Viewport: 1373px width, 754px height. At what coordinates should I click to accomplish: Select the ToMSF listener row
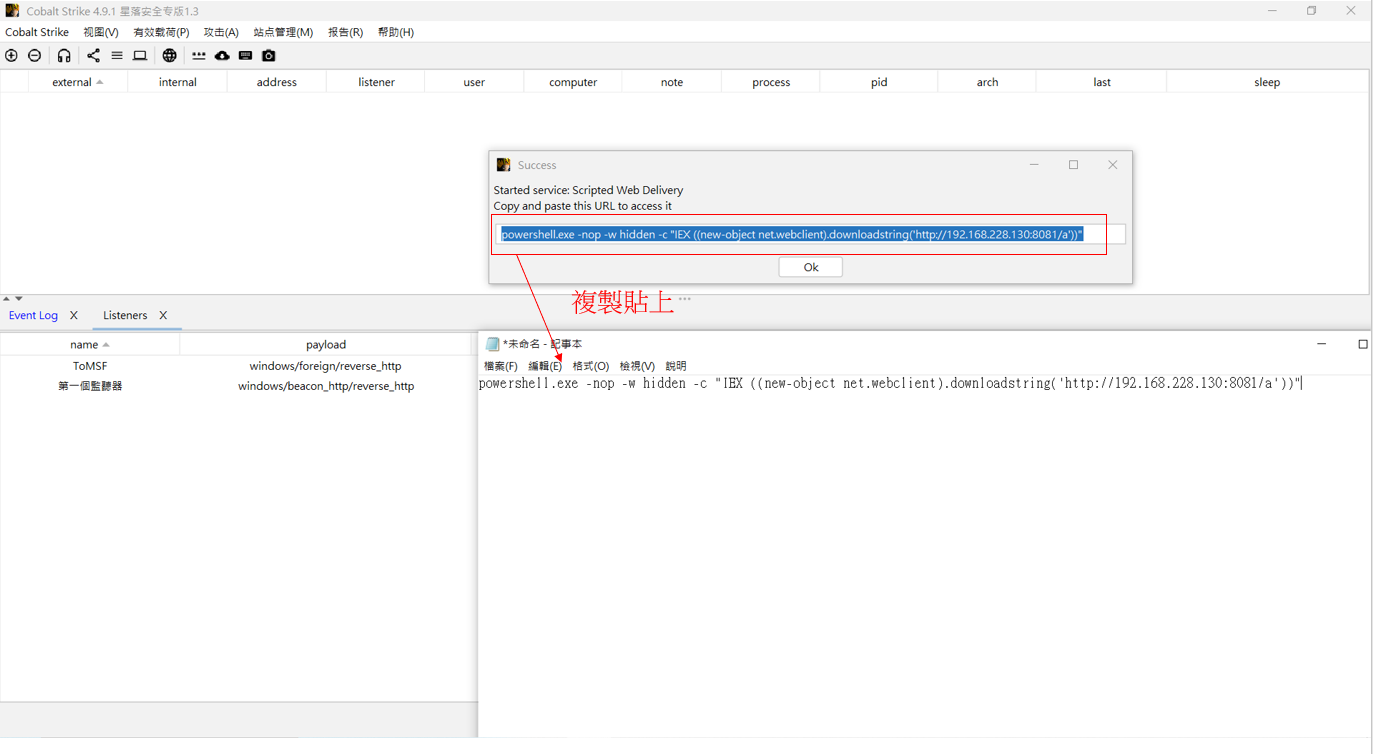point(238,366)
